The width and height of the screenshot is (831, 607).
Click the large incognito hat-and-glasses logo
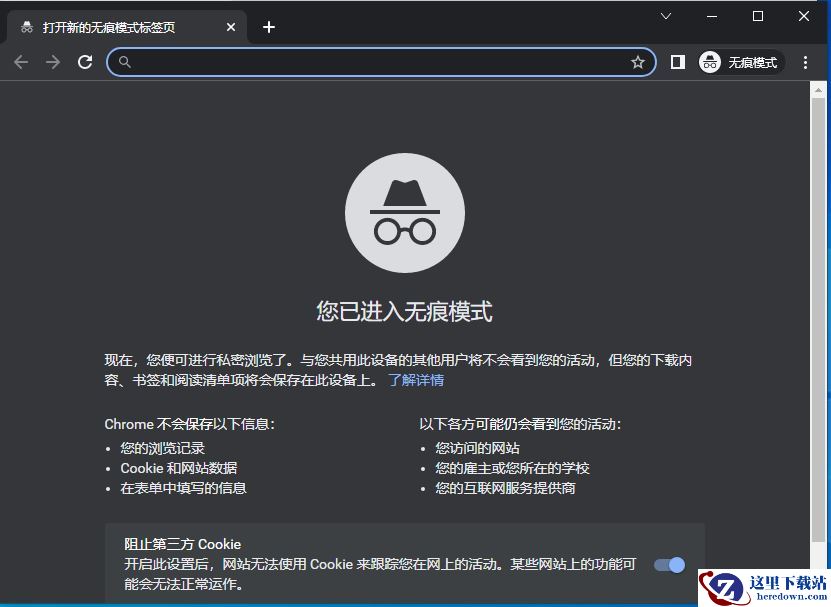[405, 213]
